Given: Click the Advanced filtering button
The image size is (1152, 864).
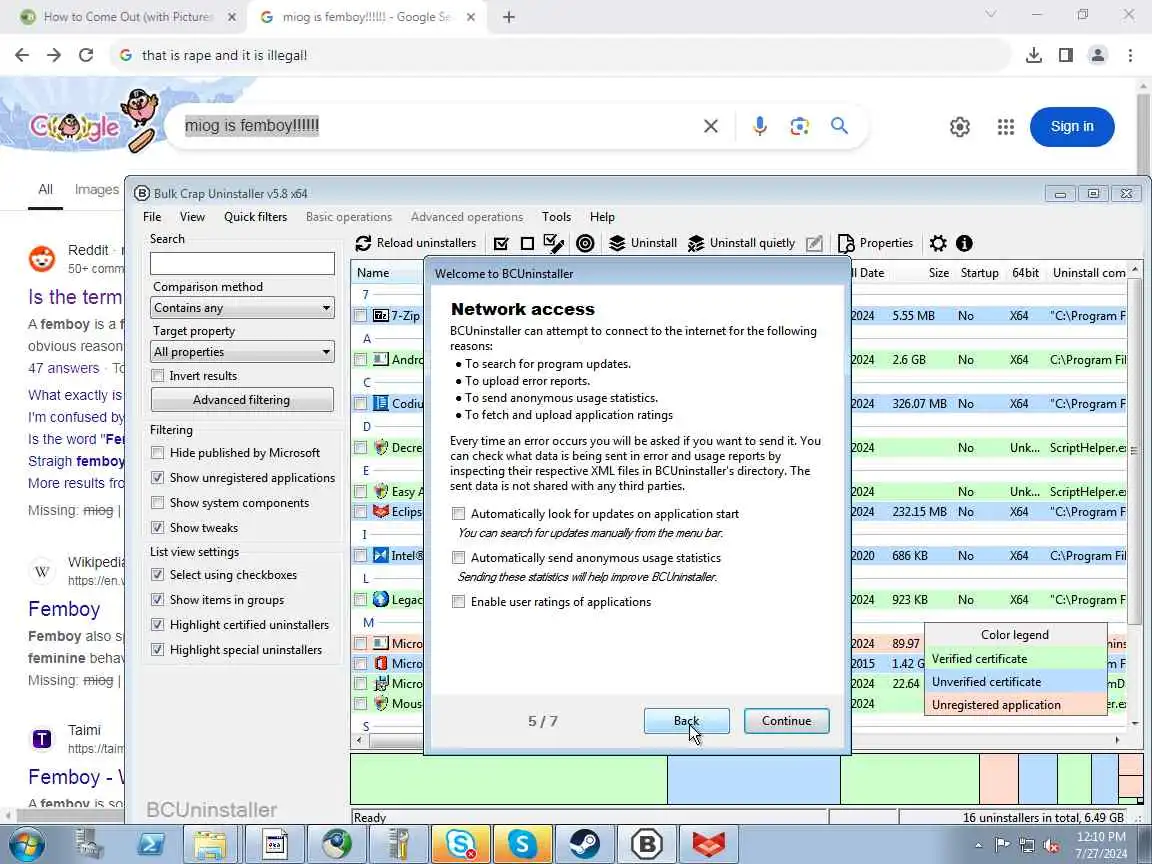Looking at the screenshot, I should pyautogui.click(x=242, y=400).
